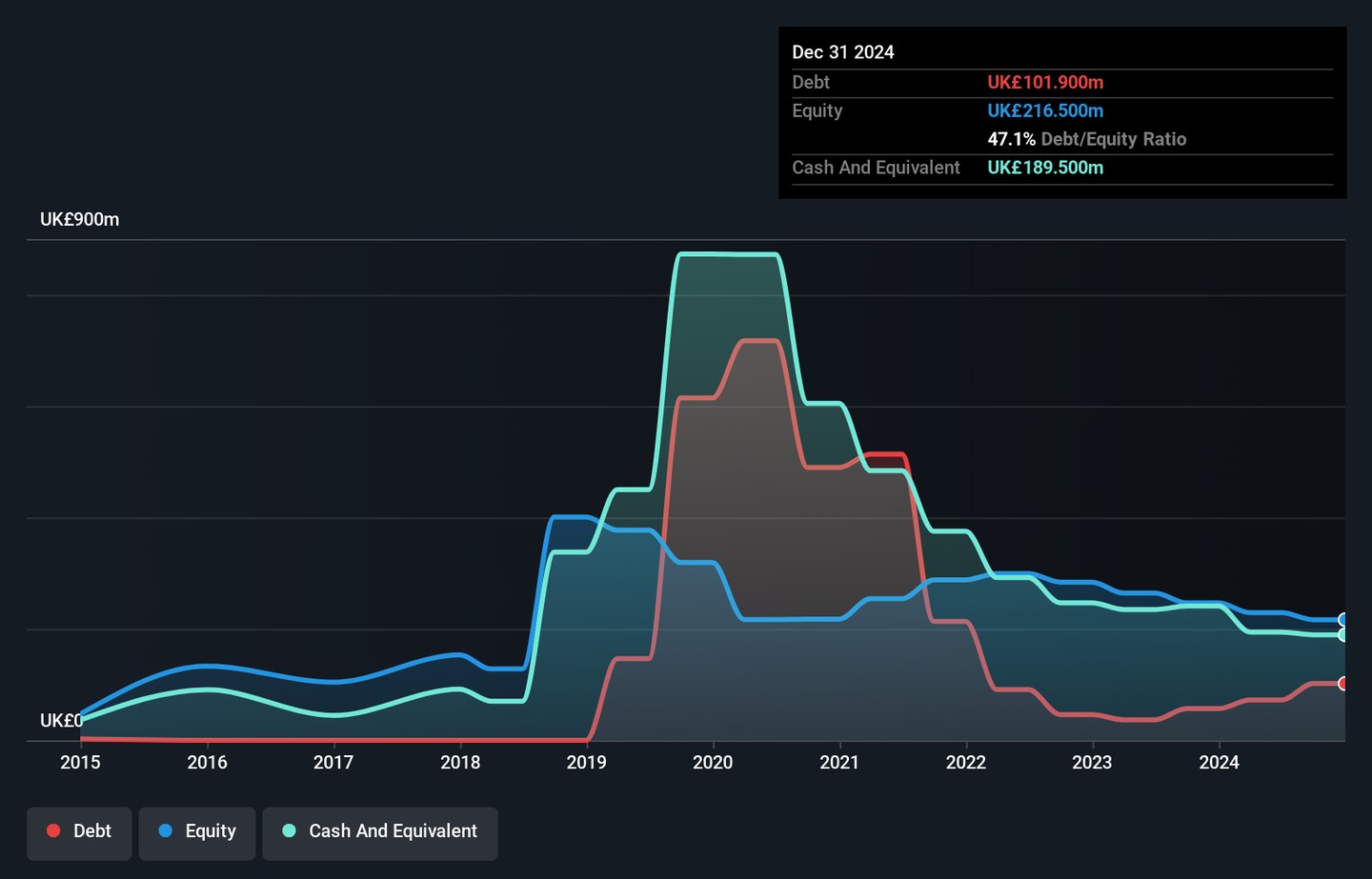1372x879 pixels.
Task: Click the 2021 x-axis label
Action: pos(839,763)
